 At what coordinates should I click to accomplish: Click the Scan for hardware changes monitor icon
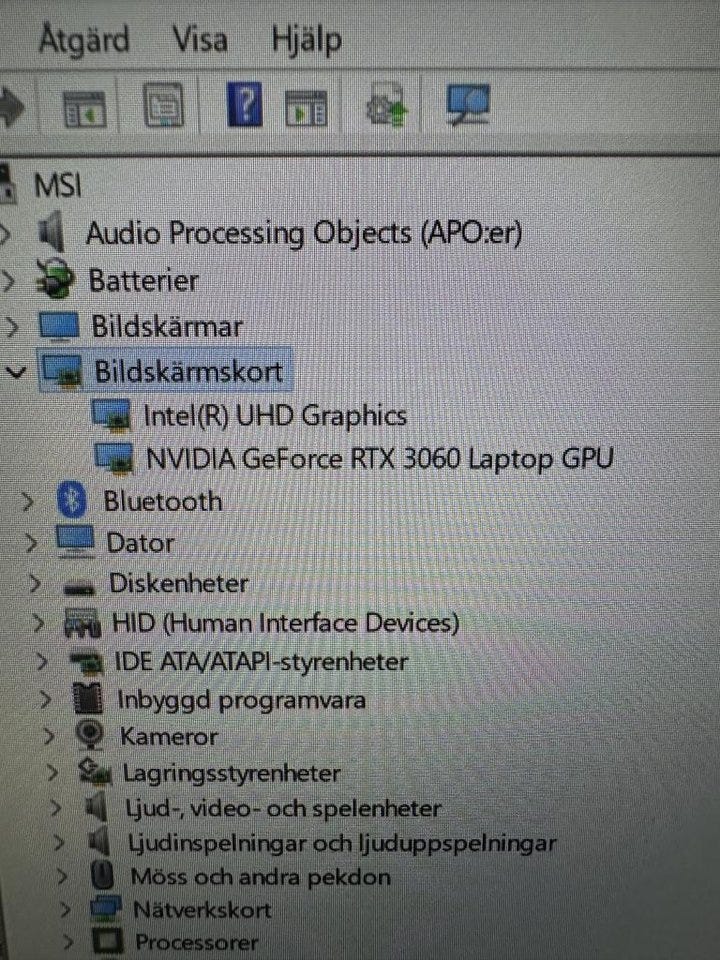tap(467, 105)
